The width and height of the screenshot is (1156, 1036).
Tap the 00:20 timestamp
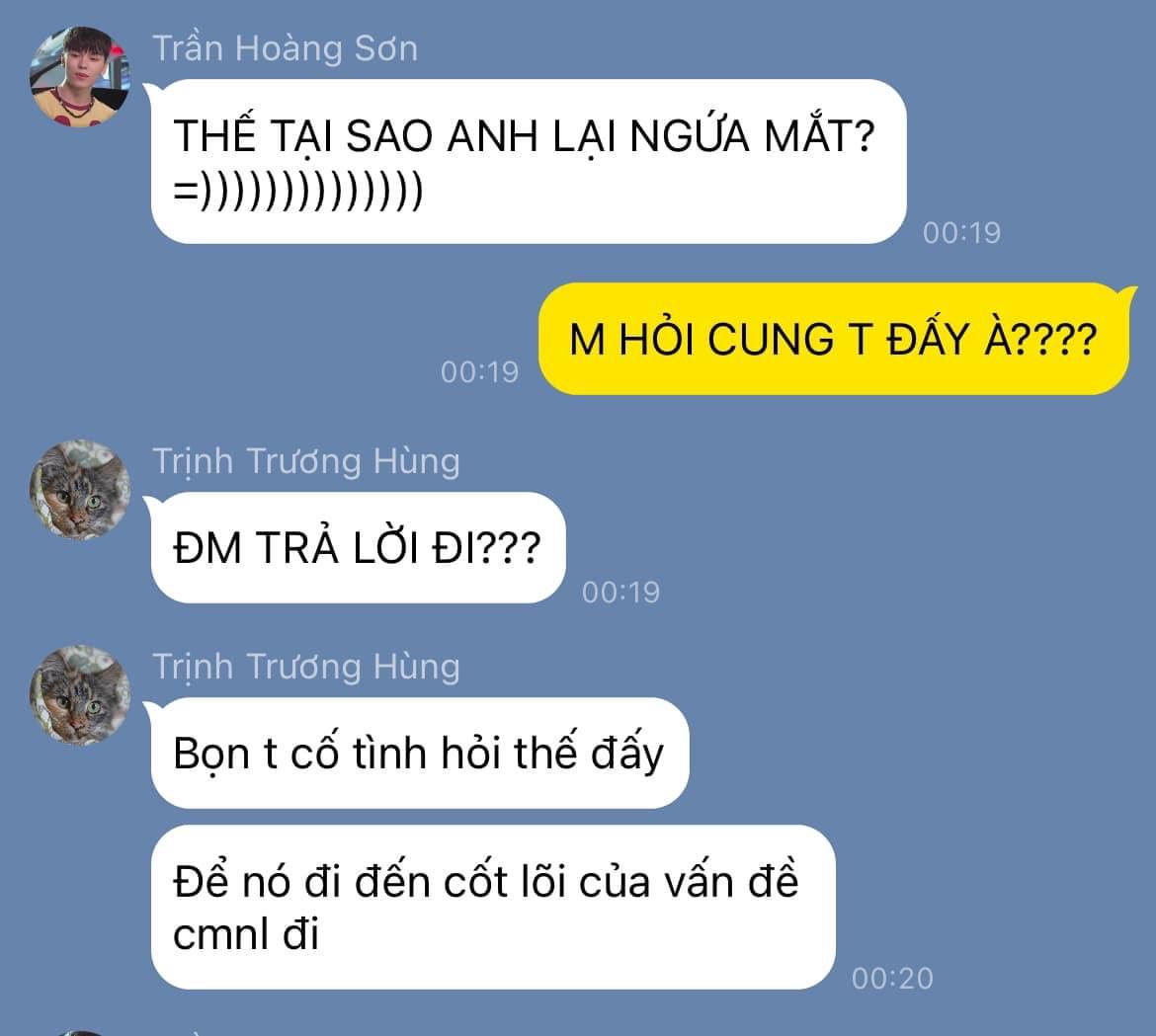pyautogui.click(x=892, y=979)
